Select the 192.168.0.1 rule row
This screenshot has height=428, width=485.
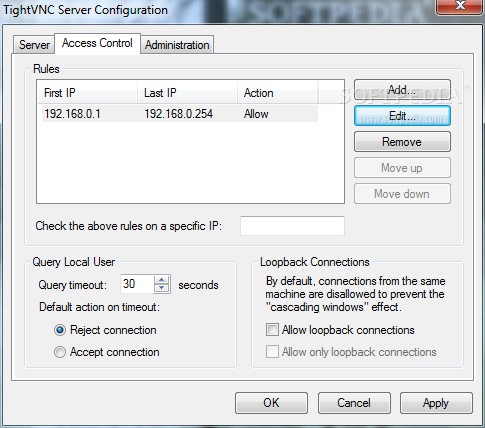coord(179,114)
